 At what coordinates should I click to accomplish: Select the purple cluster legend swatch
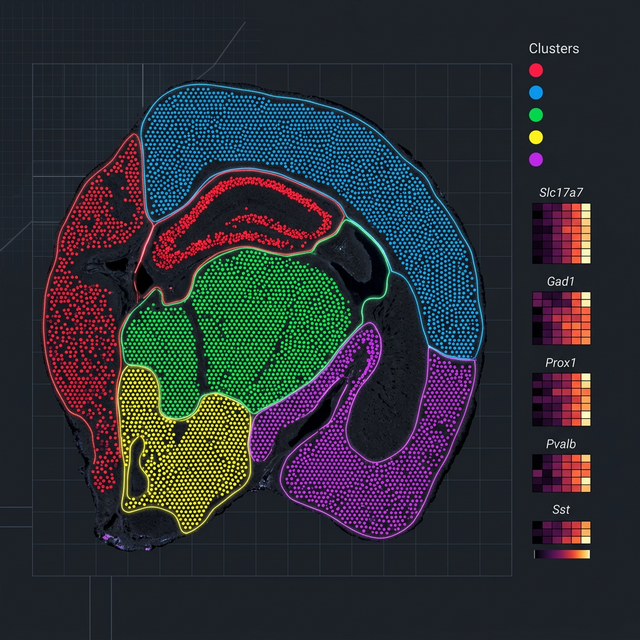point(536,159)
